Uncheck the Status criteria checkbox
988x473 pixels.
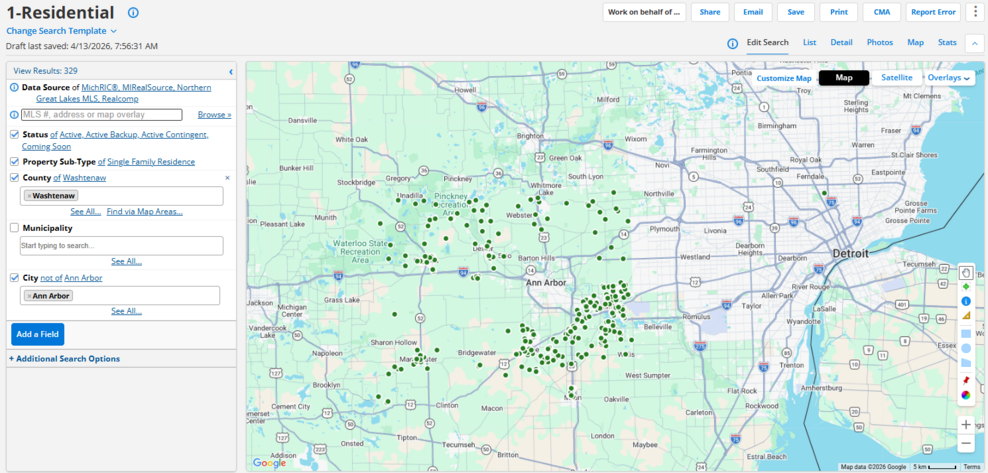15,135
